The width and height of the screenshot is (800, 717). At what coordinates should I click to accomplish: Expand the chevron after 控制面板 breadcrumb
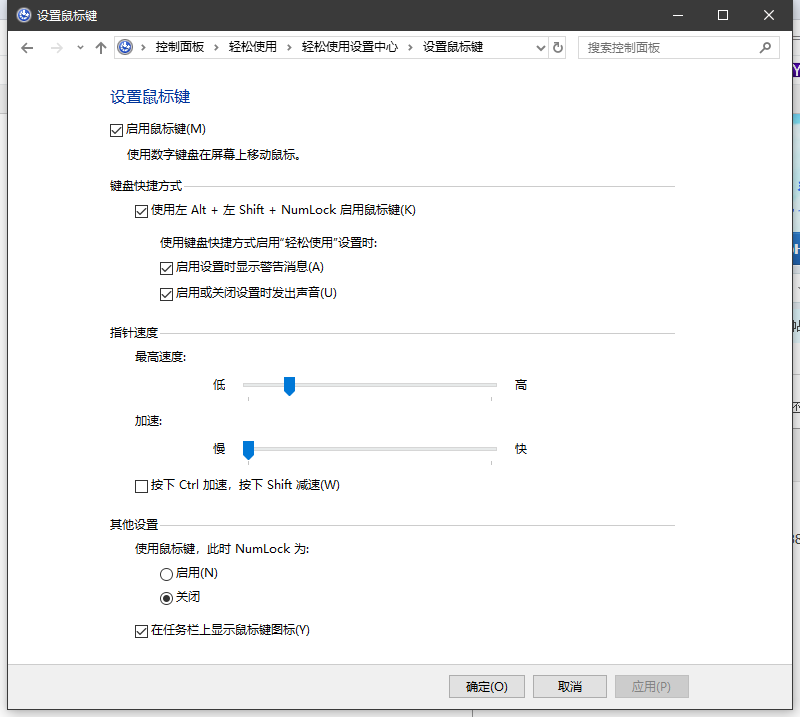217,47
